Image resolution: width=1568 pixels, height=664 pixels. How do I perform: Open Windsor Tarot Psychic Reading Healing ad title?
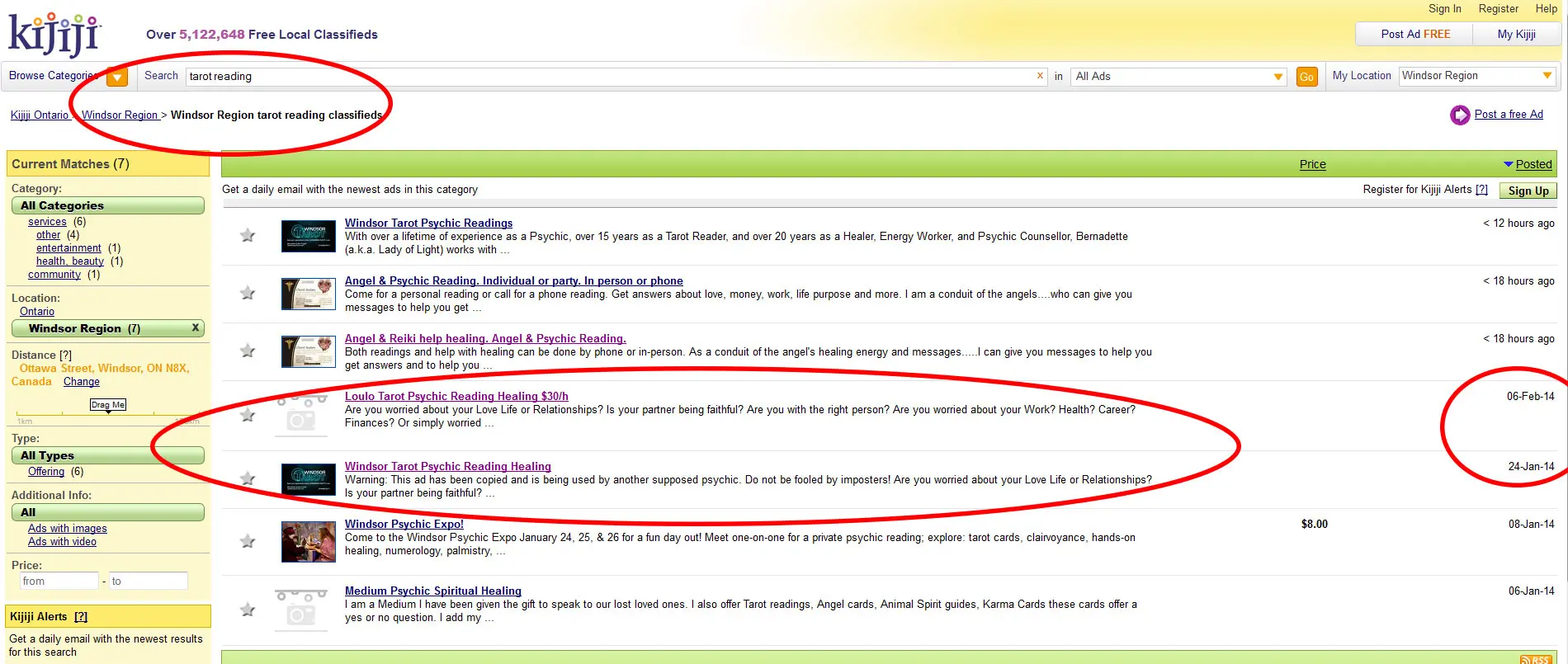447,466
